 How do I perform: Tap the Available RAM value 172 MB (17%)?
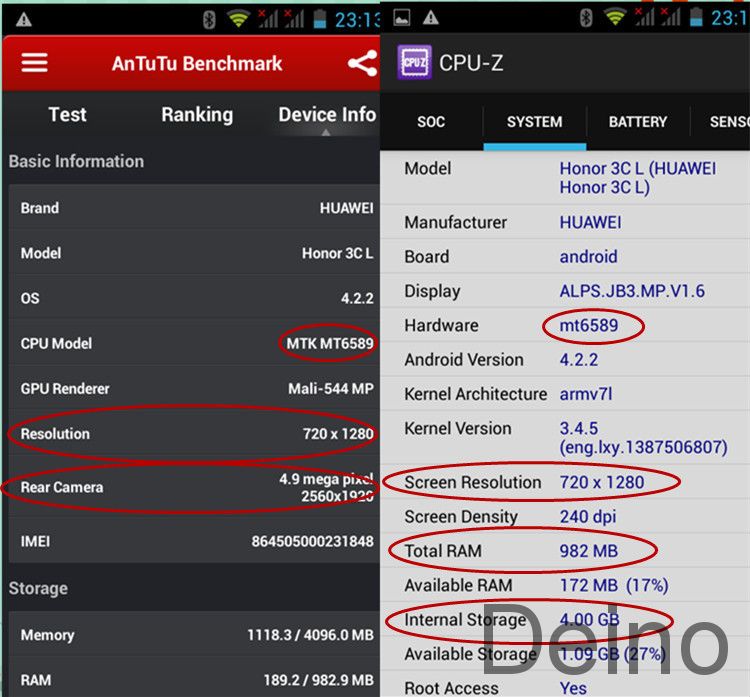[614, 586]
